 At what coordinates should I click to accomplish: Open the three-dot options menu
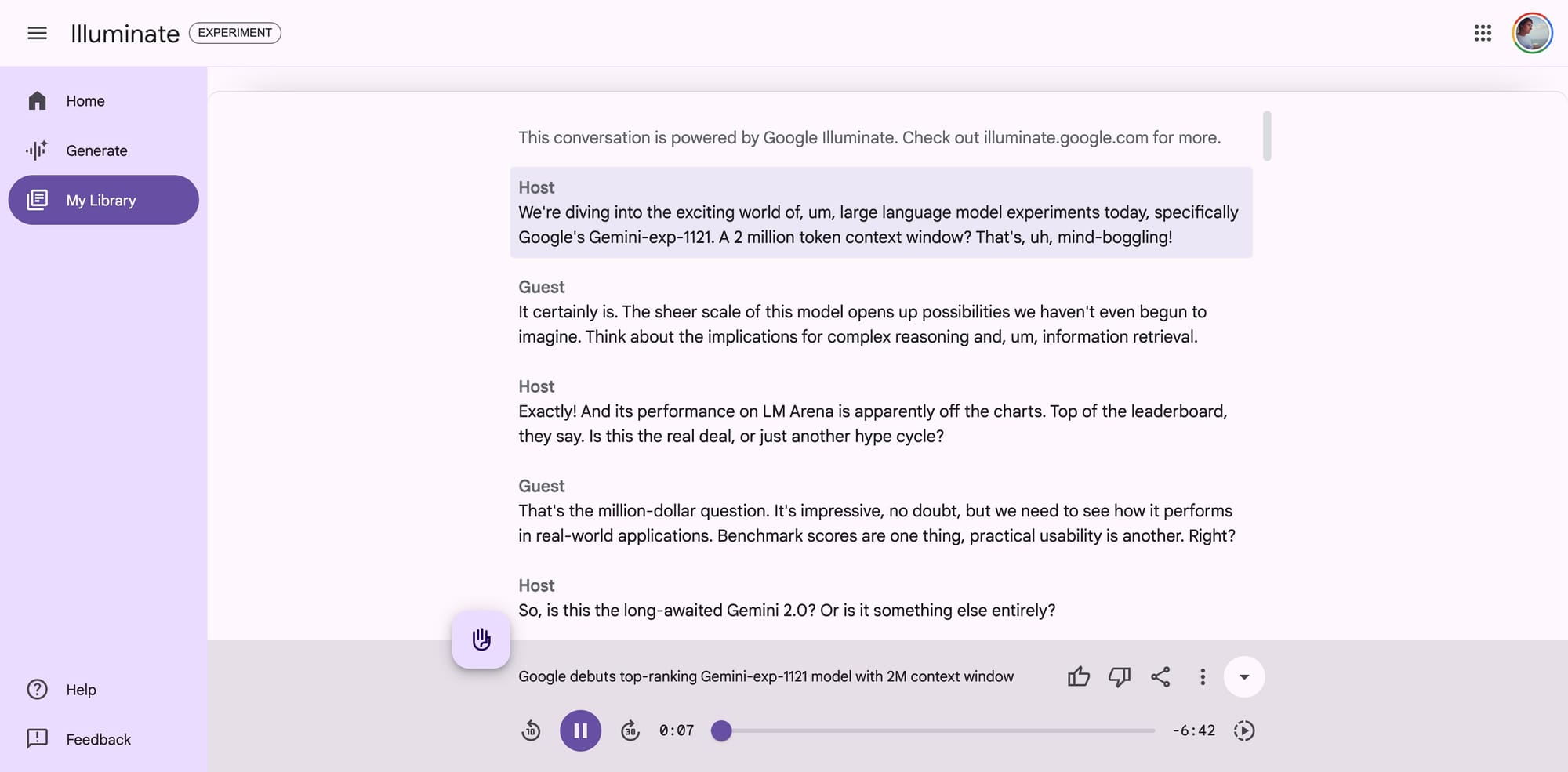(1202, 676)
